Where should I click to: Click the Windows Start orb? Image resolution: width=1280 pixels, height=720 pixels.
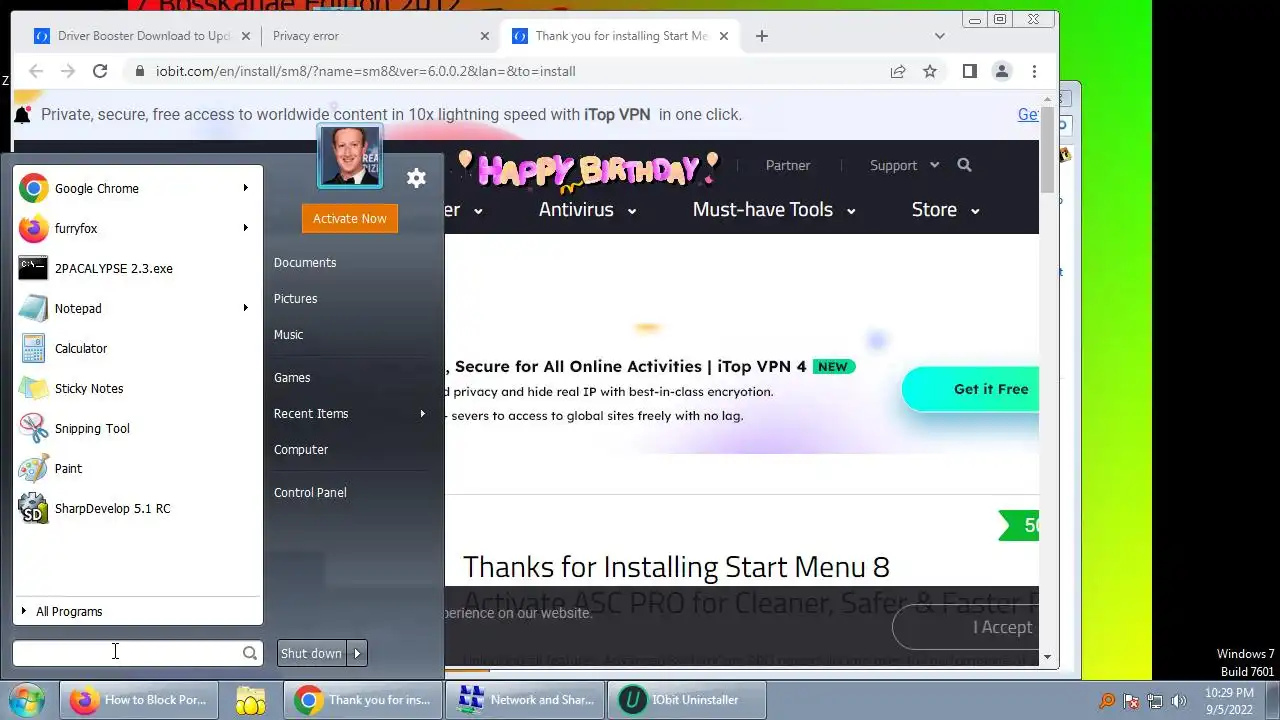26,700
